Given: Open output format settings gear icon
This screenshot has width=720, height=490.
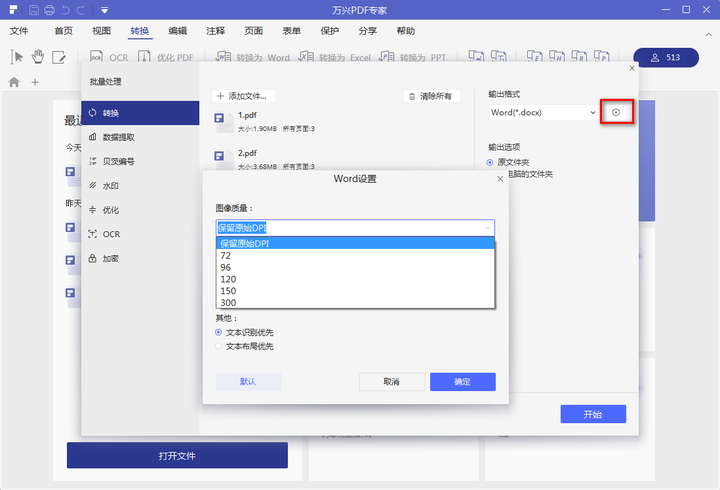Looking at the screenshot, I should point(616,112).
